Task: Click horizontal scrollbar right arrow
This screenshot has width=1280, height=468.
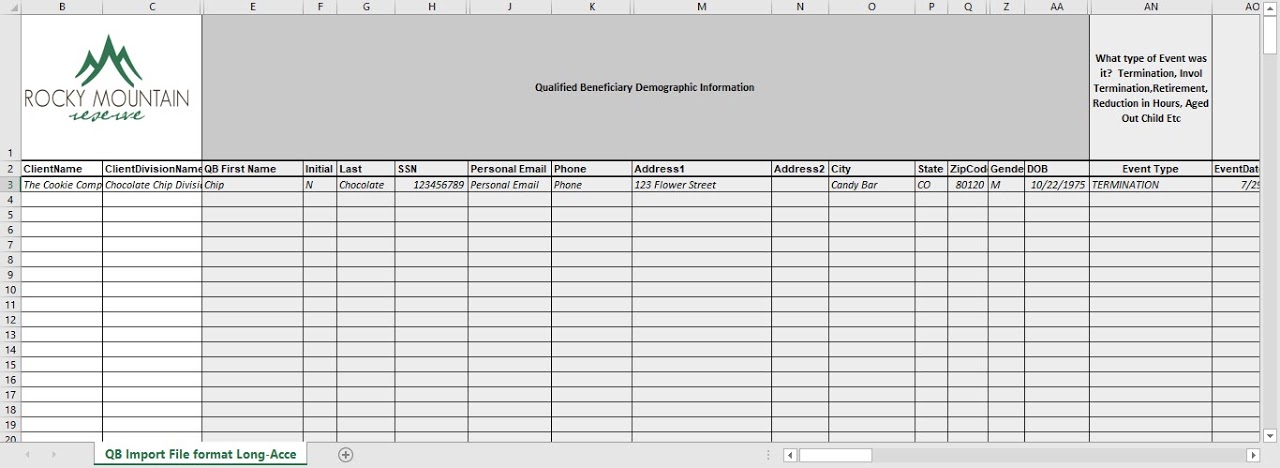Action: coord(1252,456)
